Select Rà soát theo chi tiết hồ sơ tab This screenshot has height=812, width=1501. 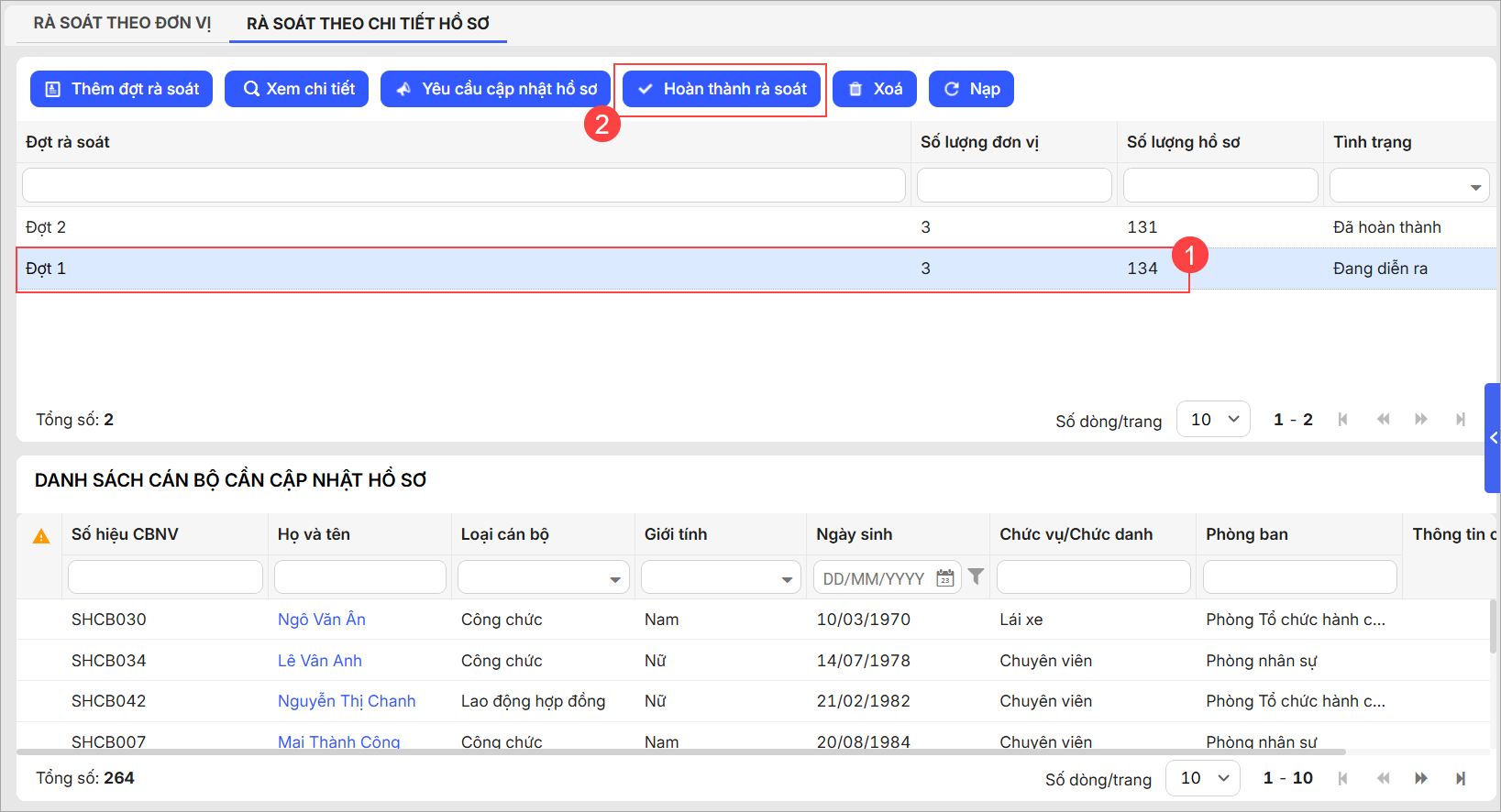(368, 23)
